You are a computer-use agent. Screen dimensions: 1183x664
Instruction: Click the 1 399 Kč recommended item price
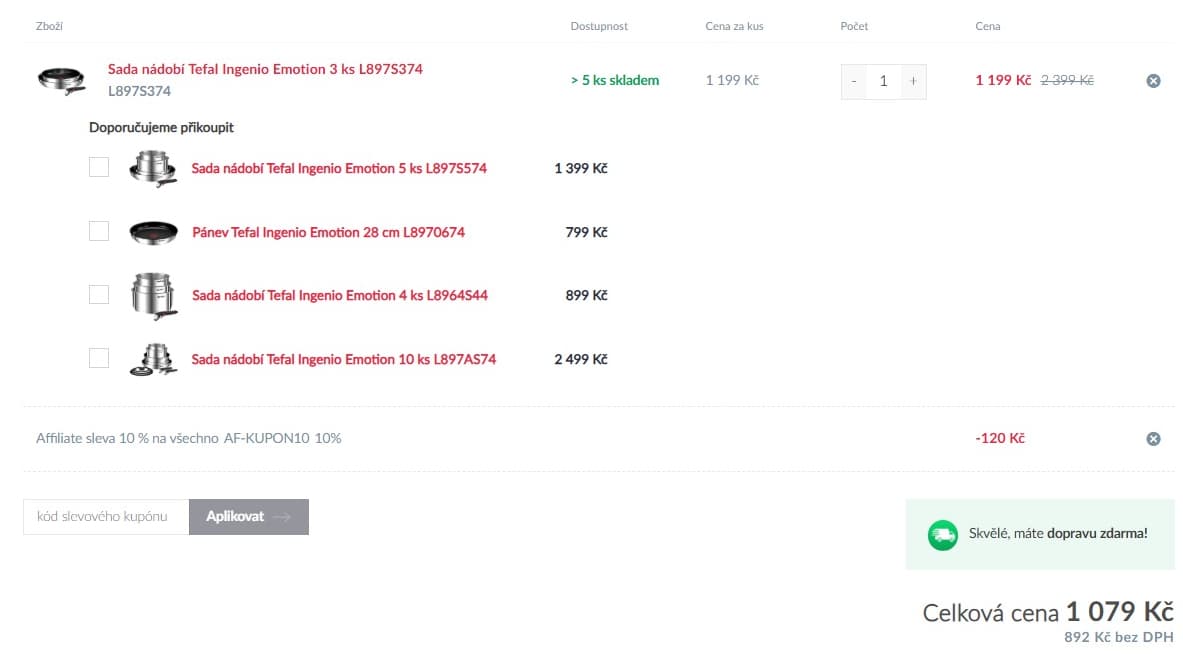581,168
